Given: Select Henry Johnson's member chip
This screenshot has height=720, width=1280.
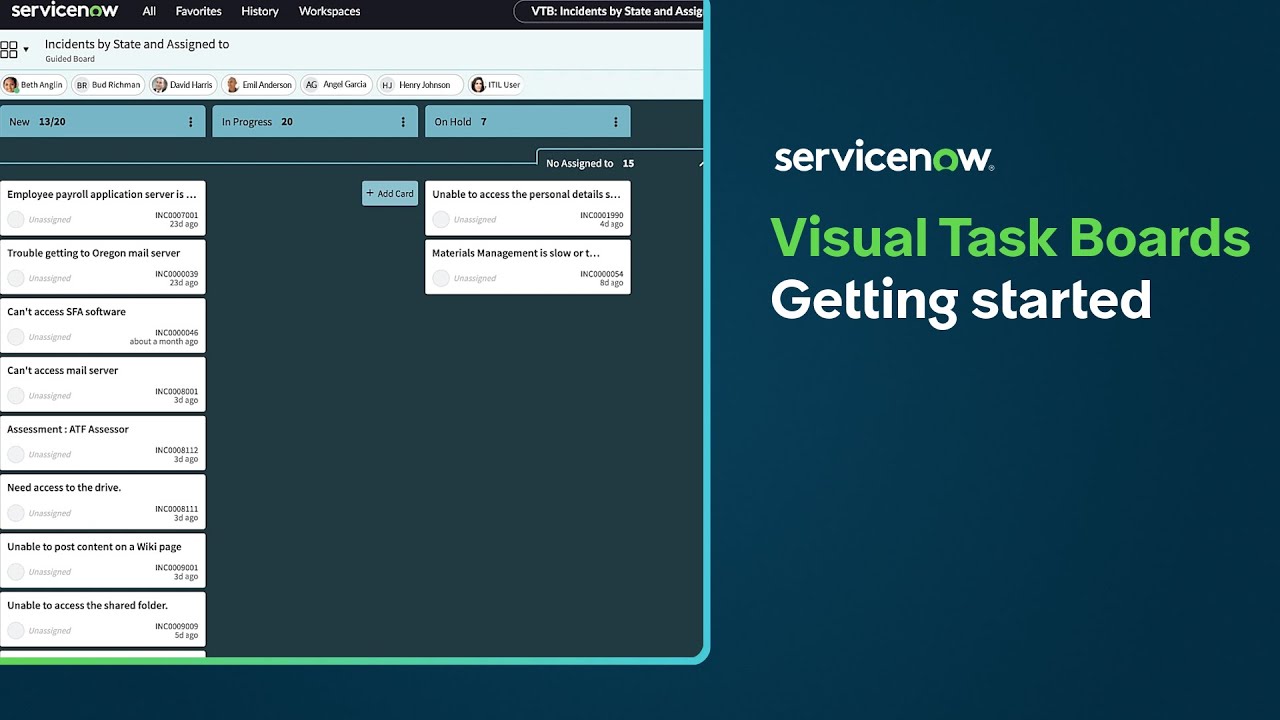Looking at the screenshot, I should [x=419, y=85].
